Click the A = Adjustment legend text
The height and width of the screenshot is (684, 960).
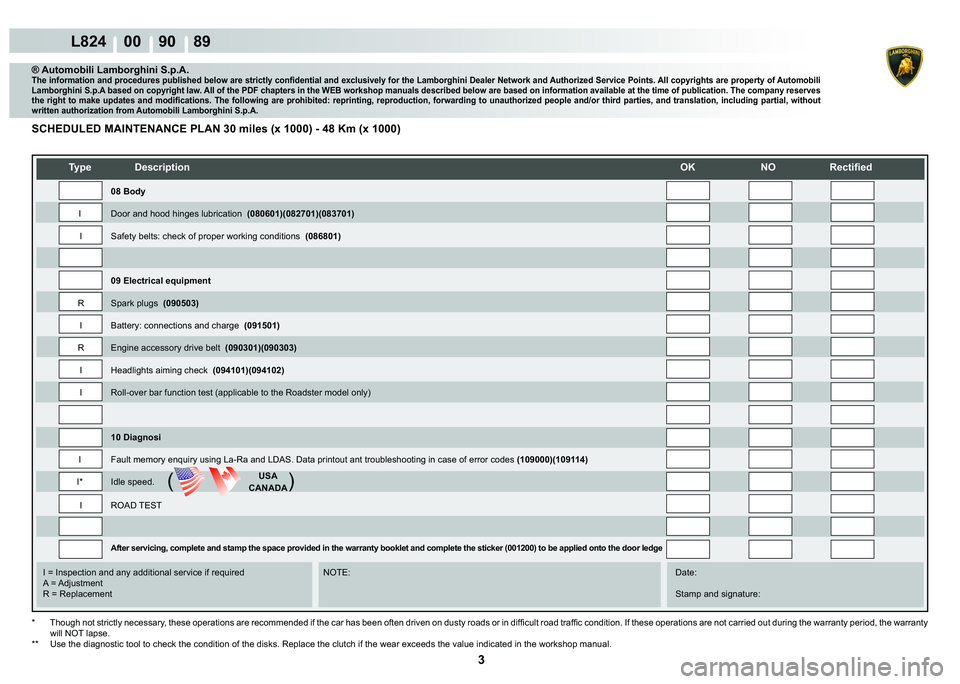[x=73, y=583]
